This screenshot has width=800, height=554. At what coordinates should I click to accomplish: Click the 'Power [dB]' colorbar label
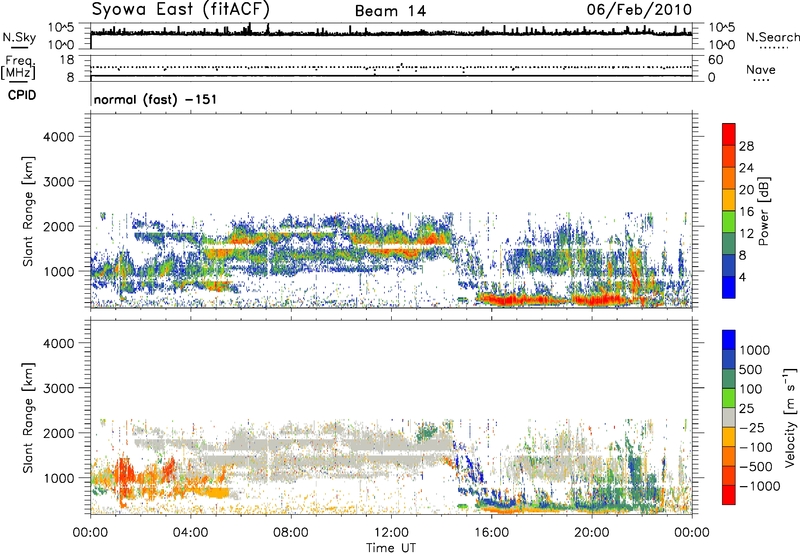(x=764, y=211)
